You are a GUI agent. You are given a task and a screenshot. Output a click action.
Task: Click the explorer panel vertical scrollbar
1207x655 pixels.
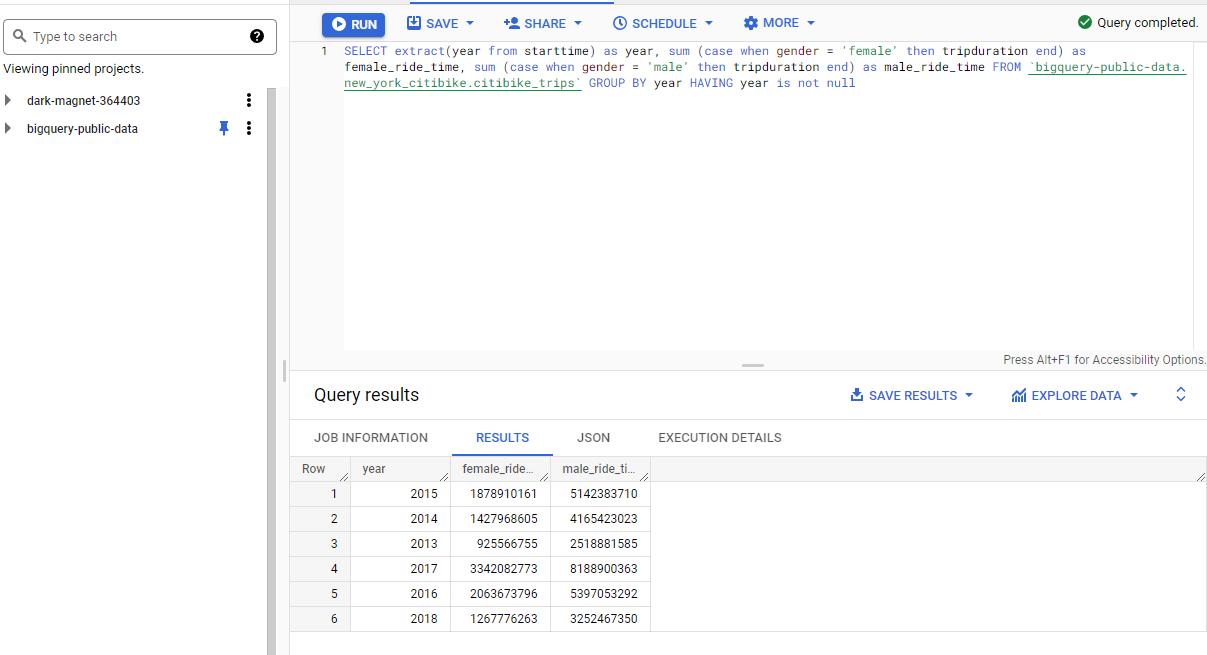click(271, 370)
